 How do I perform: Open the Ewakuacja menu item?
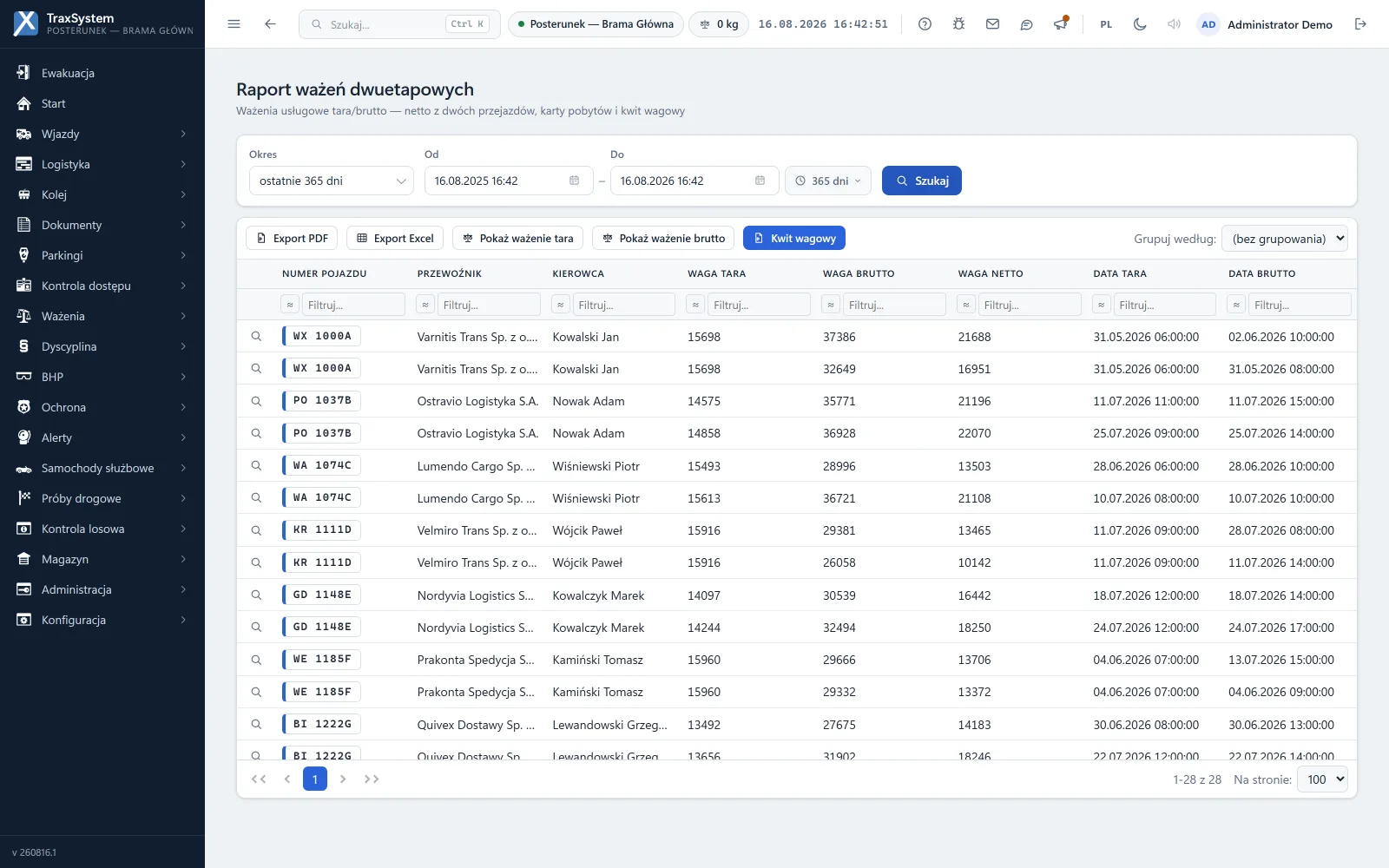(x=102, y=73)
